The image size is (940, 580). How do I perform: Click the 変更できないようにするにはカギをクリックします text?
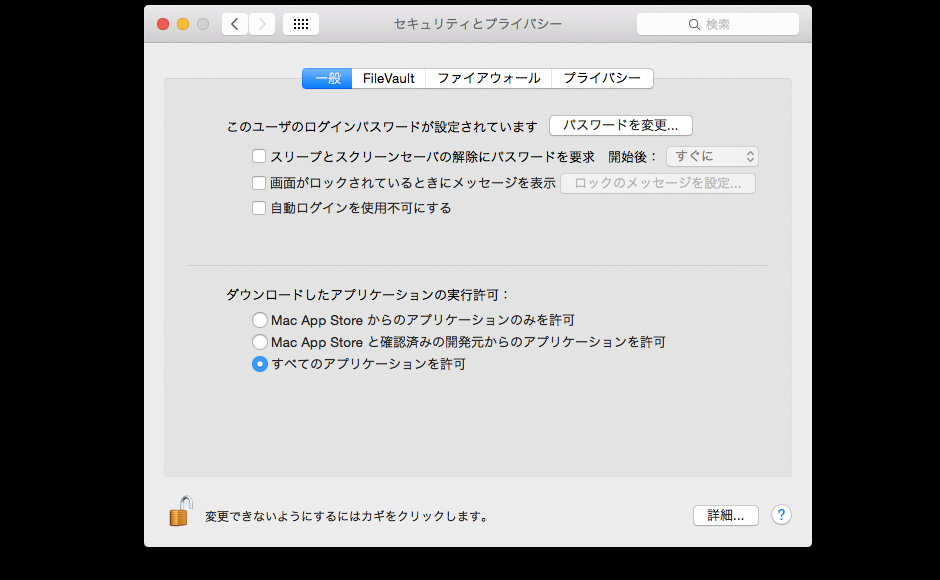pyautogui.click(x=347, y=516)
